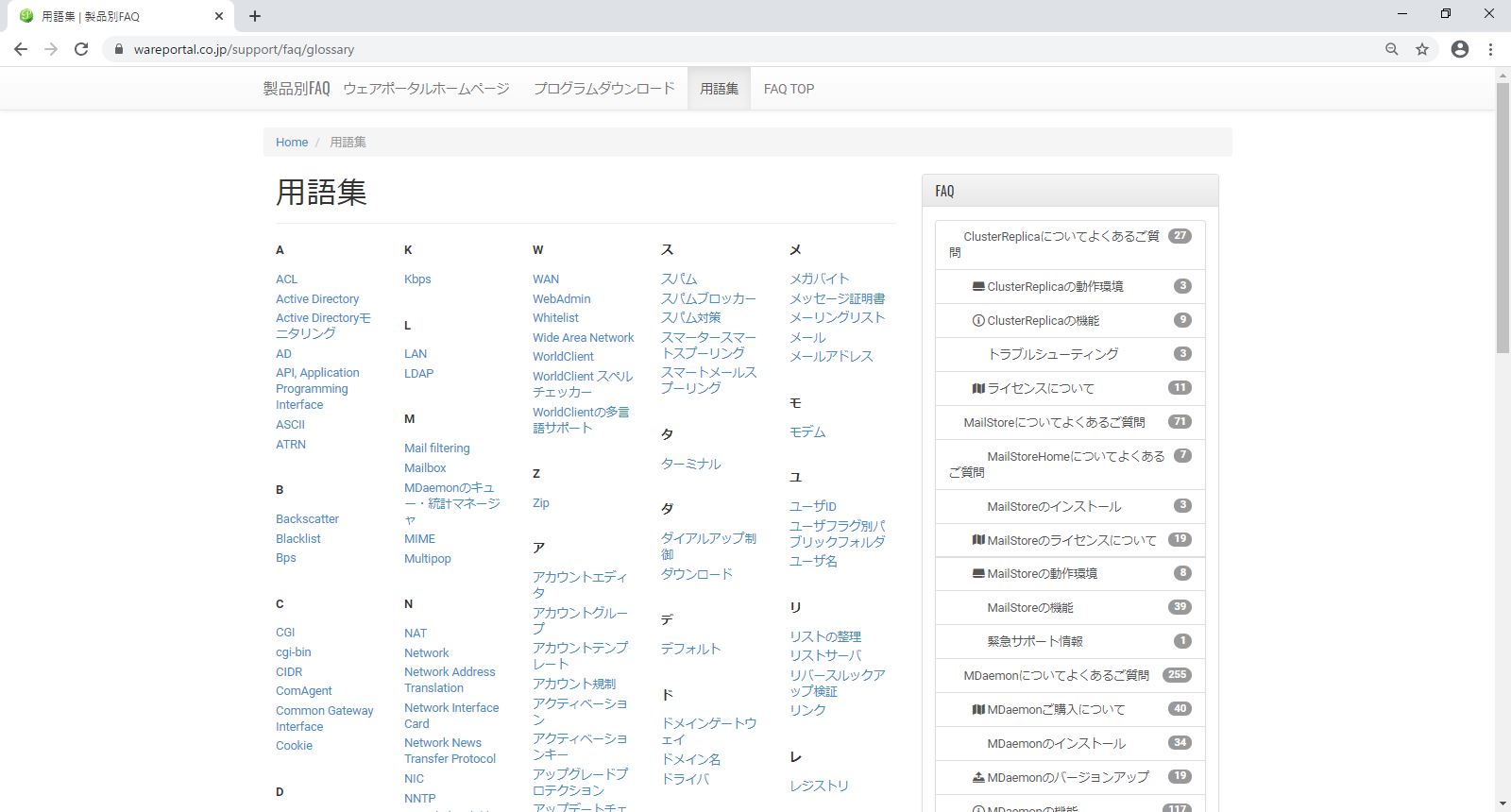Viewport: 1511px width, 812px height.
Task: Open the ダウンロード glossary entry
Action: coord(697,574)
